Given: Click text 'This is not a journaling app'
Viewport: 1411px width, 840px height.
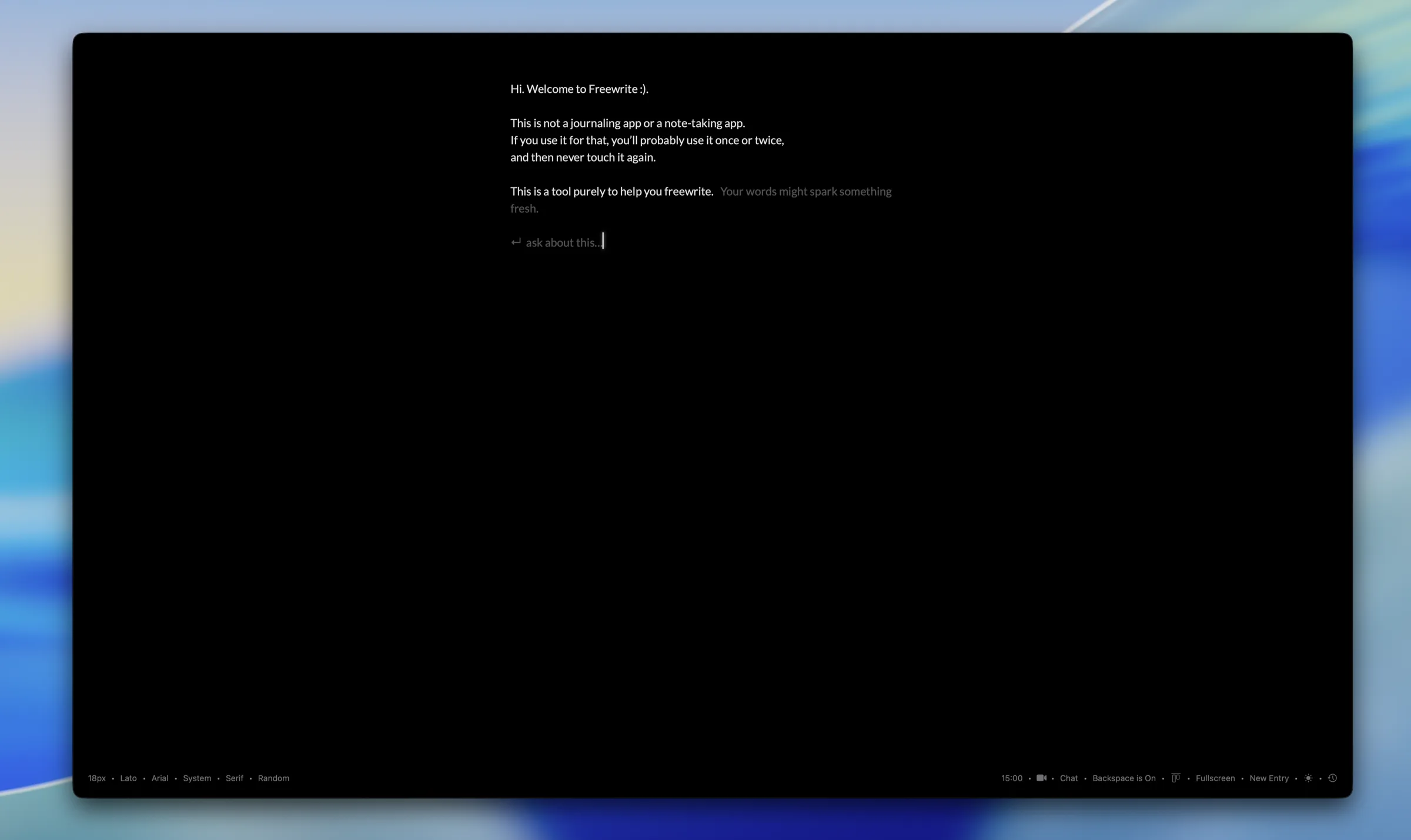Looking at the screenshot, I should [x=575, y=123].
